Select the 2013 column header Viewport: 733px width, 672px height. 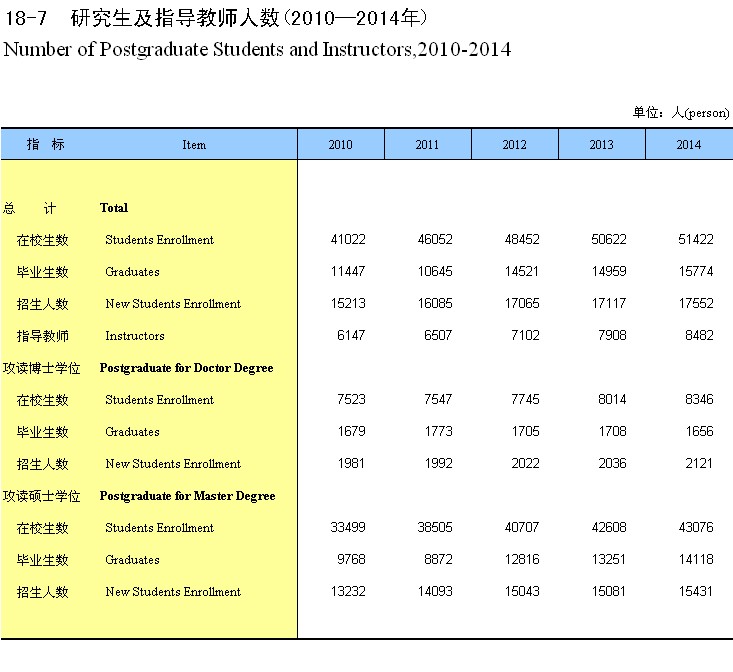tap(601, 145)
